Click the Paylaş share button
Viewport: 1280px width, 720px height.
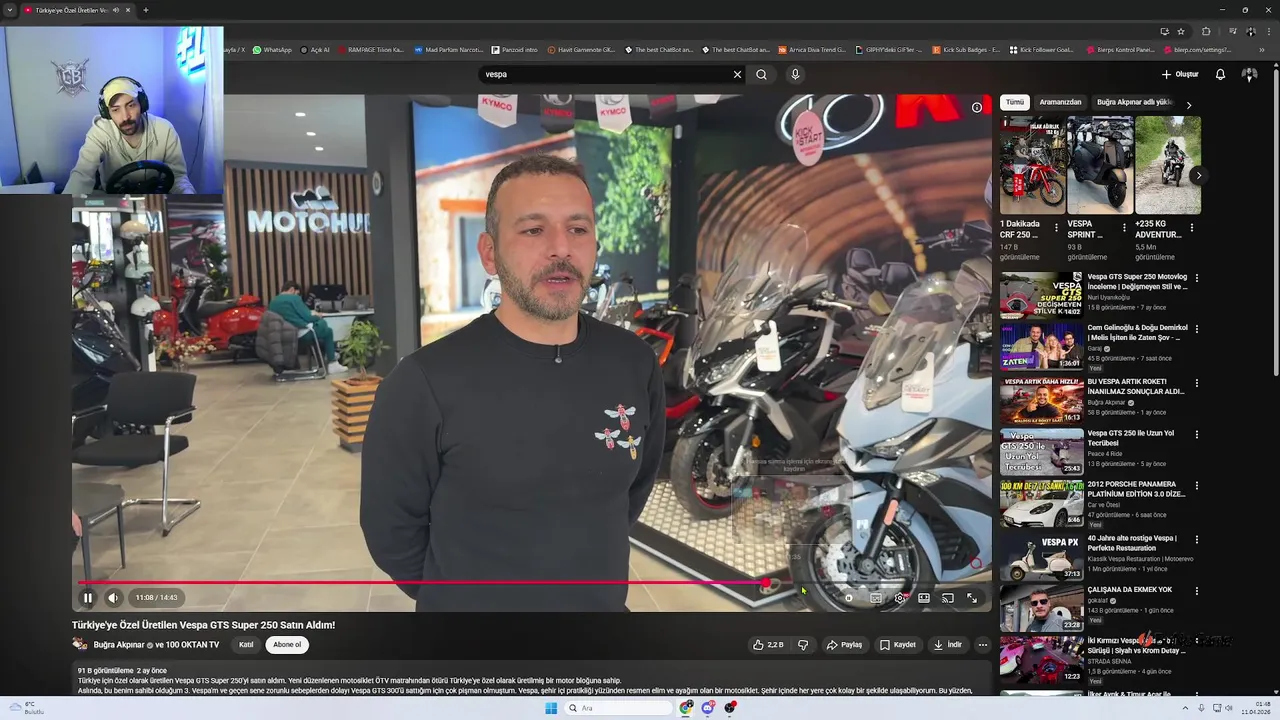[x=844, y=645]
